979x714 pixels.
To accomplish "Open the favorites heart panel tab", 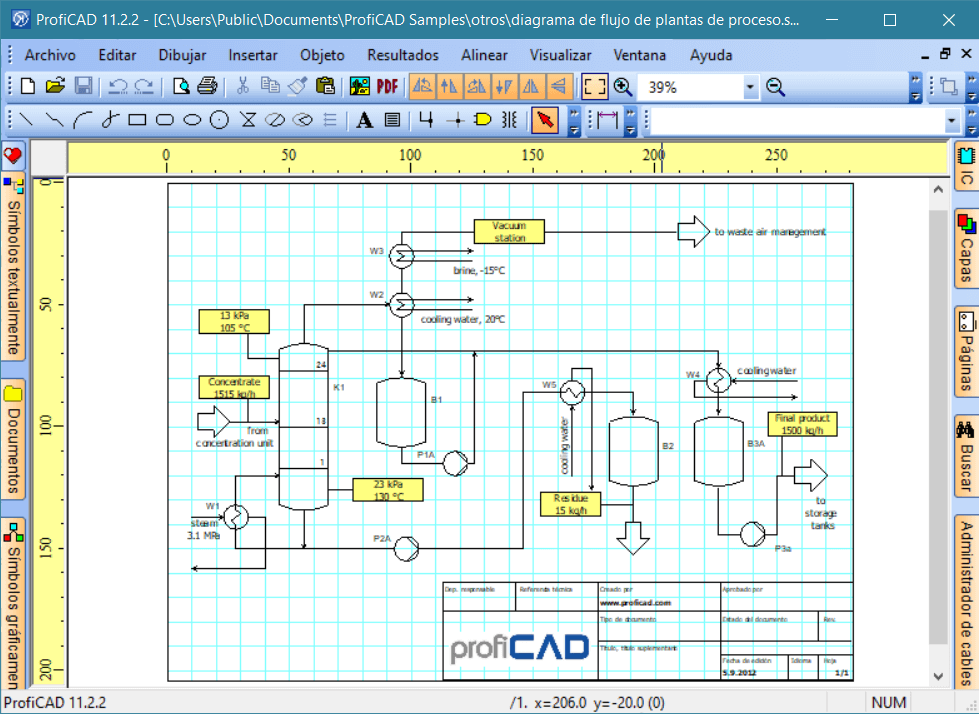I will (13, 155).
